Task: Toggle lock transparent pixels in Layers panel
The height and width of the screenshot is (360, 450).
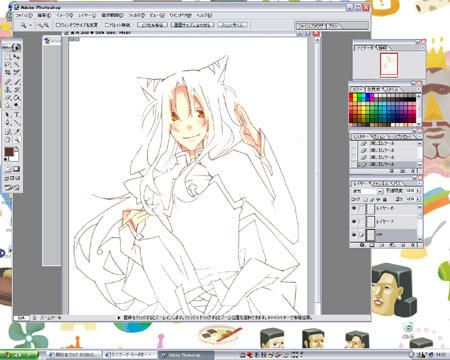Action: [365, 199]
